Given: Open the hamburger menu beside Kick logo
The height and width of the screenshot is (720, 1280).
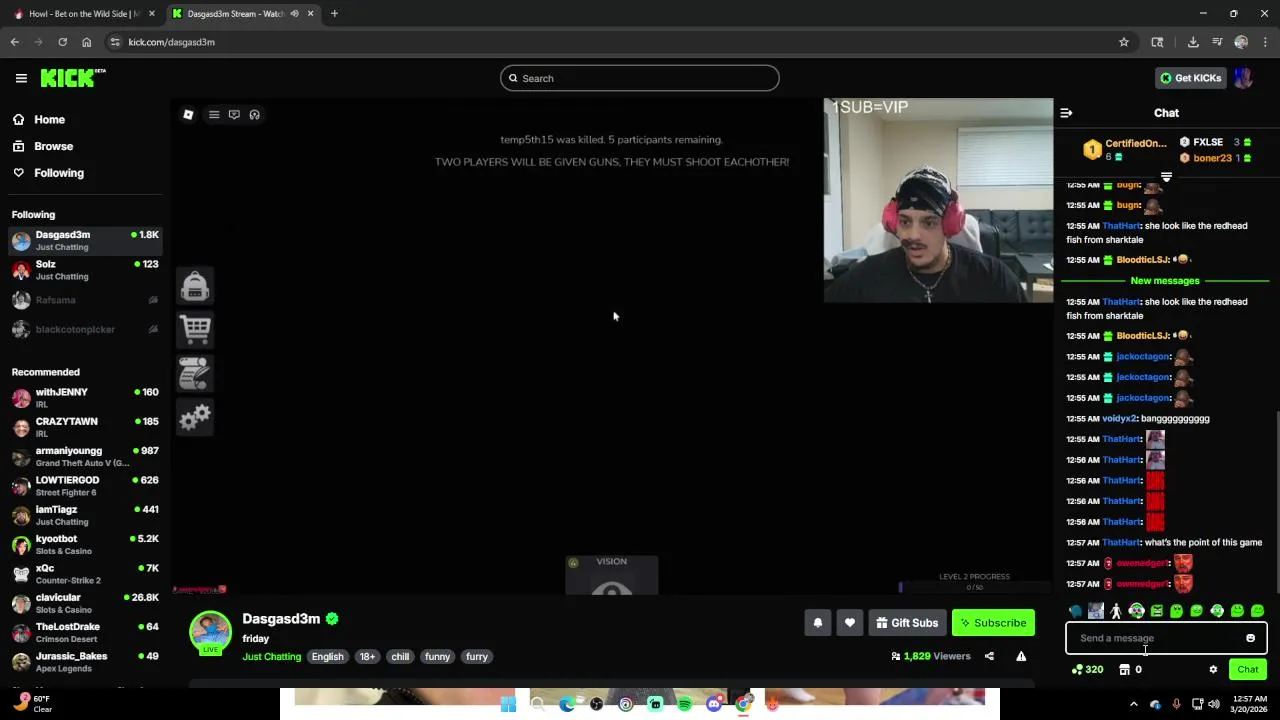Looking at the screenshot, I should (21, 78).
